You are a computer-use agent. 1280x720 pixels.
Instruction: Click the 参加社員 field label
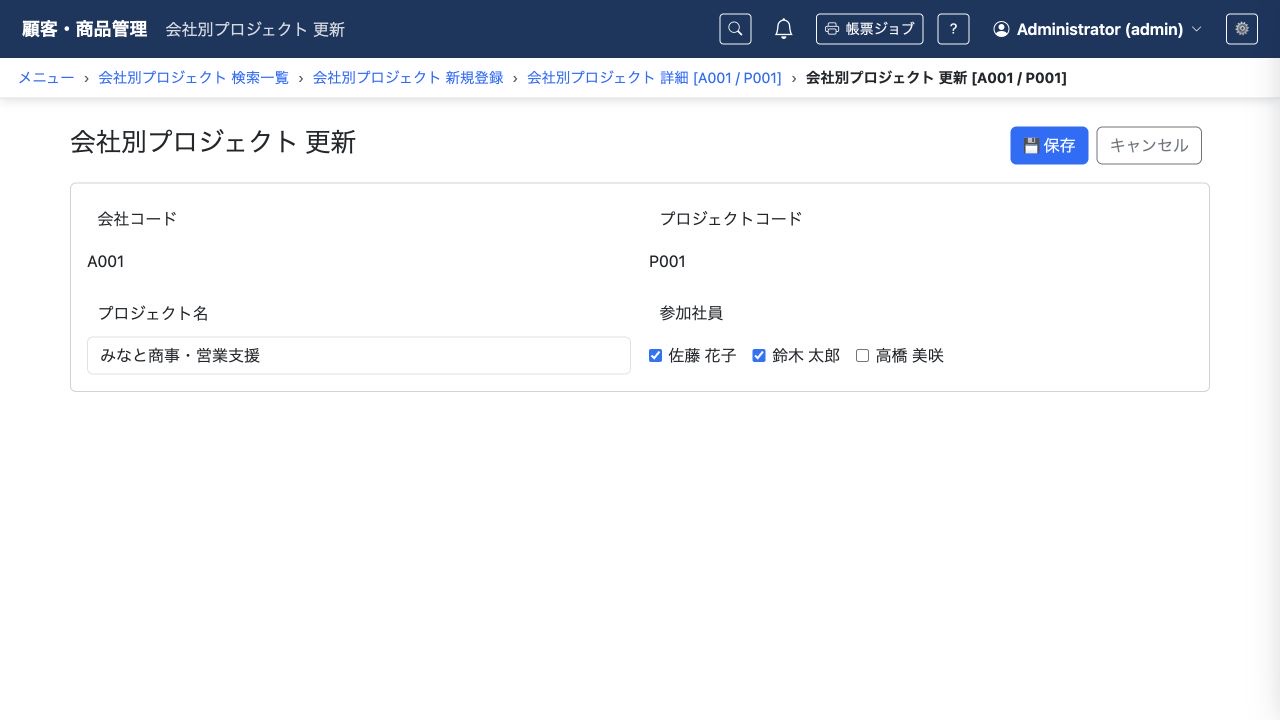tap(691, 313)
